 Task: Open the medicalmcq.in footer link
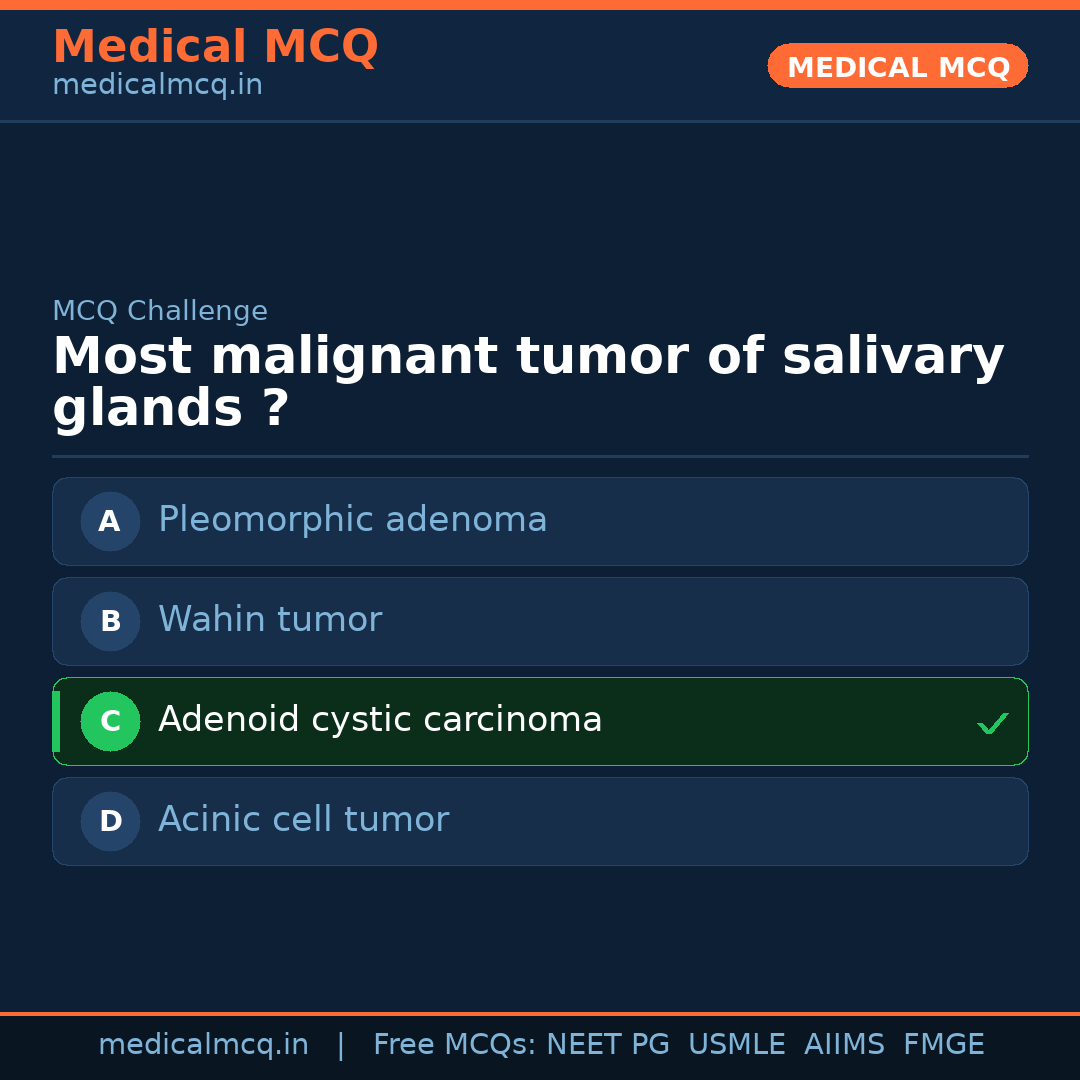point(203,1045)
